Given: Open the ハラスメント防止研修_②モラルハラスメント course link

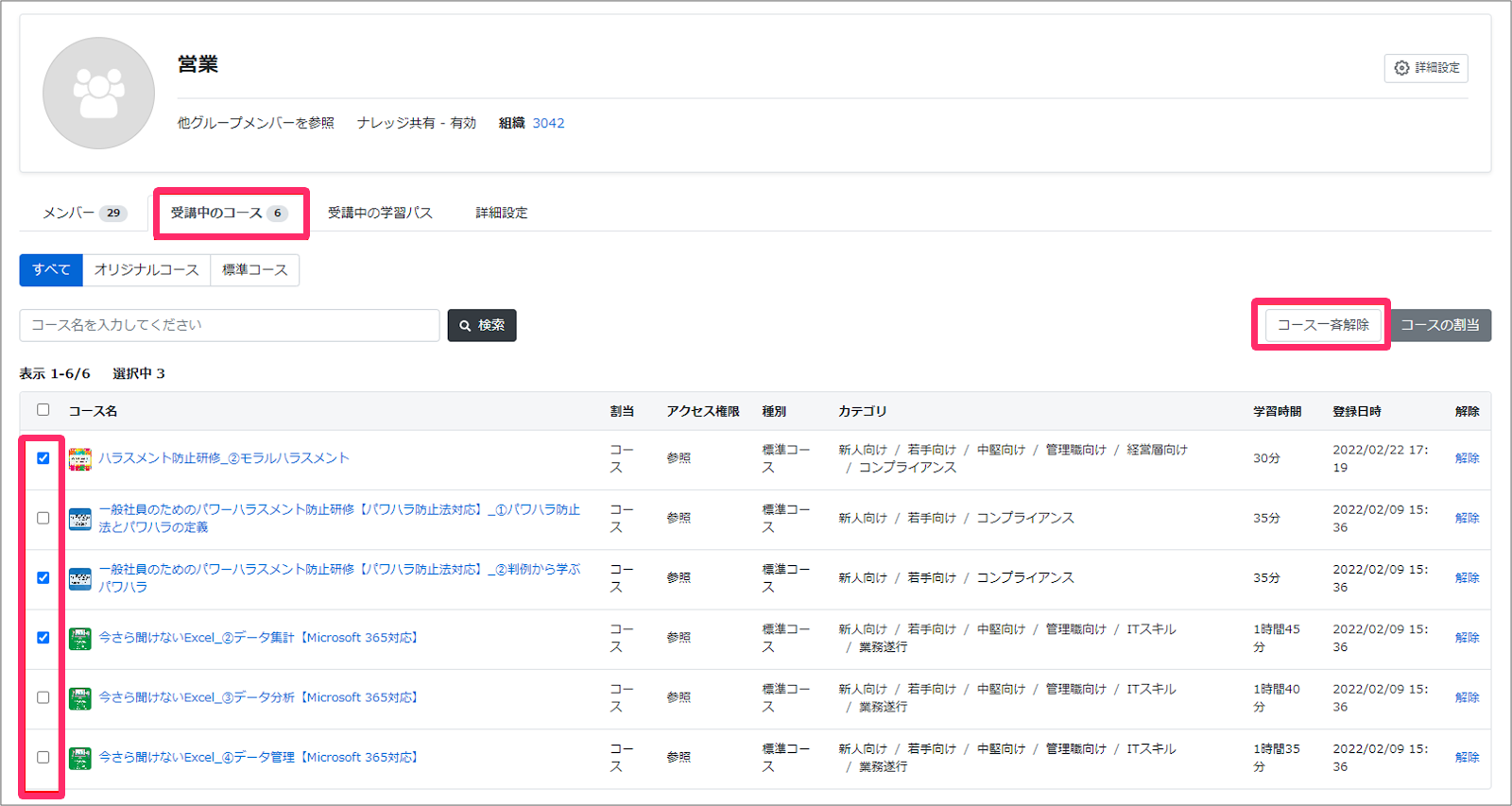Looking at the screenshot, I should point(224,458).
